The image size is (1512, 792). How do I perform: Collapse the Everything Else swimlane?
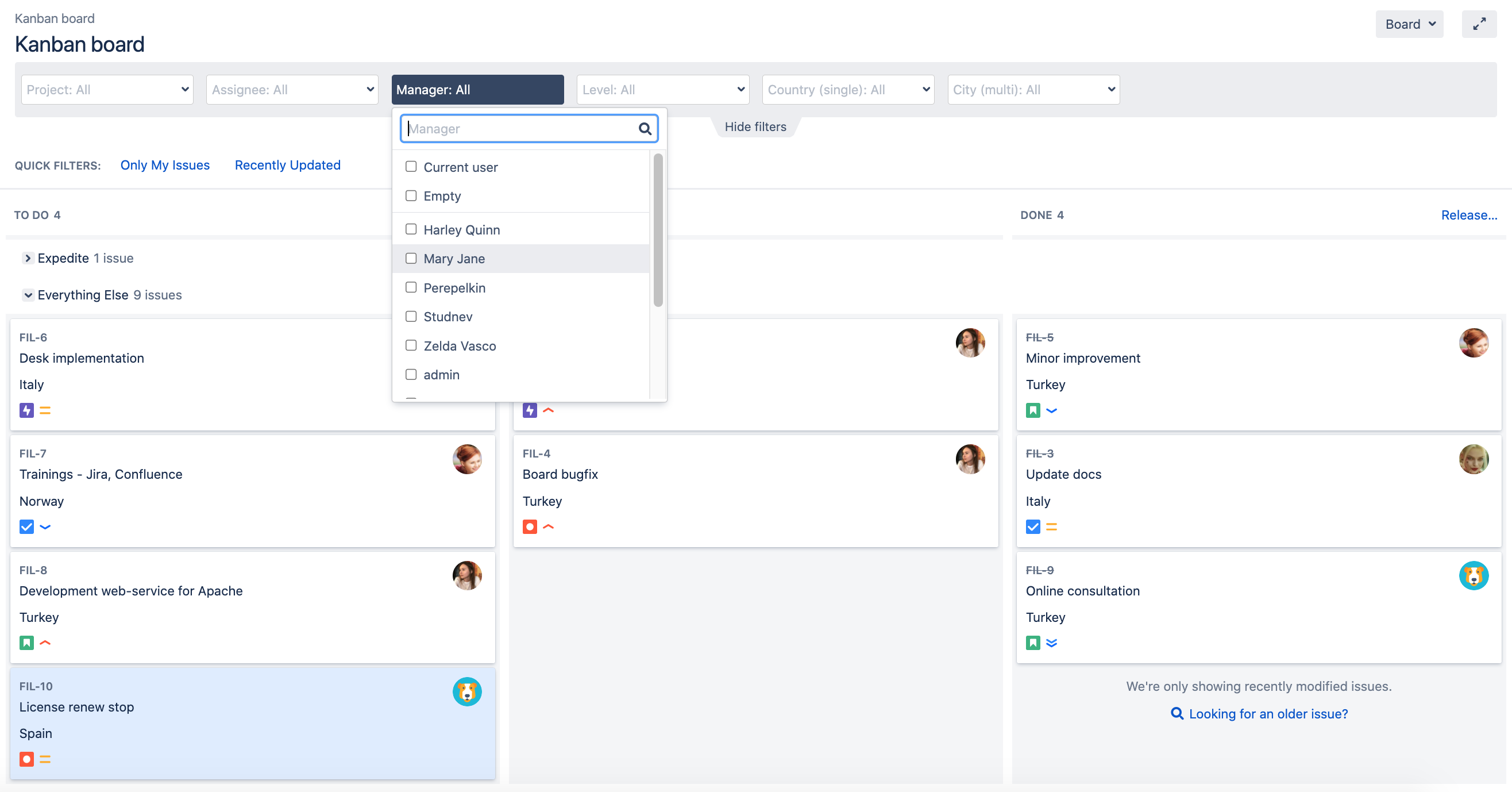point(28,295)
